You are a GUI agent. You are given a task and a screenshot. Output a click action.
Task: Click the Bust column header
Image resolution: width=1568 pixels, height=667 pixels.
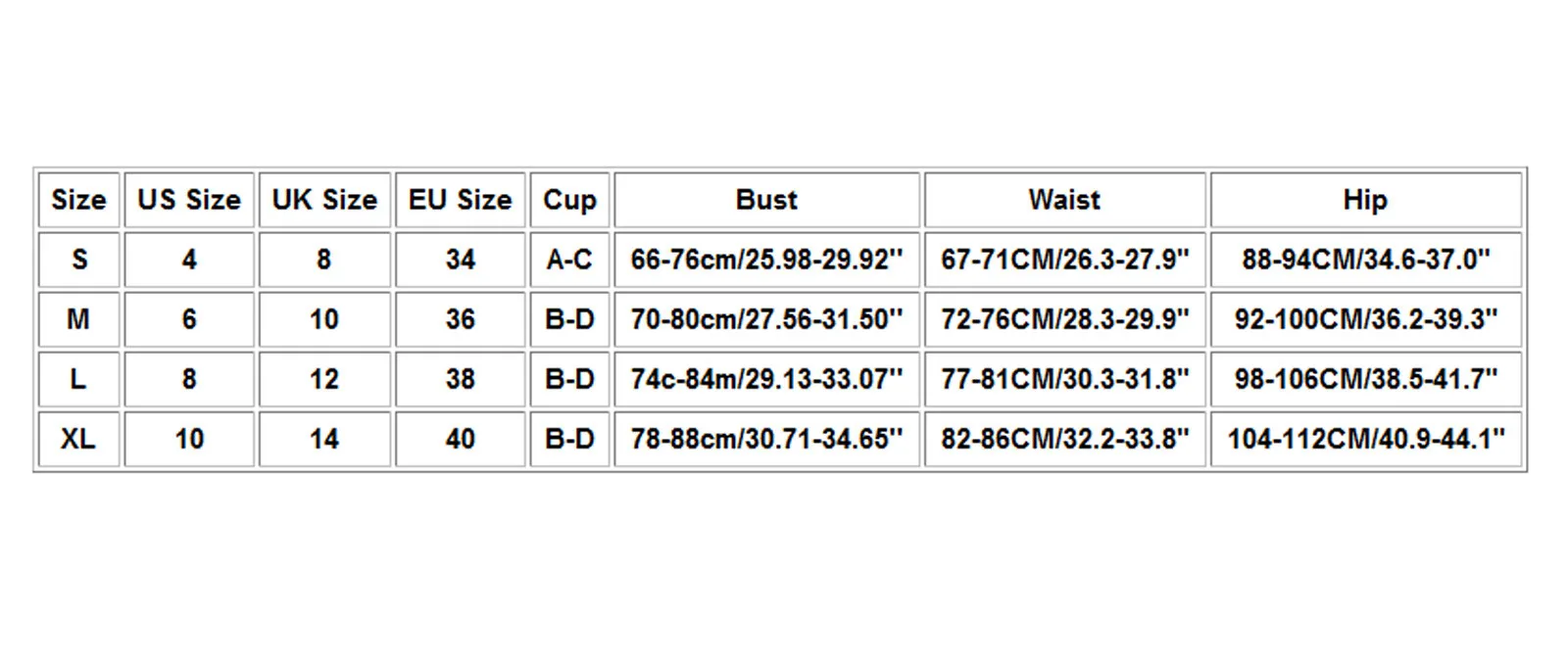766,200
